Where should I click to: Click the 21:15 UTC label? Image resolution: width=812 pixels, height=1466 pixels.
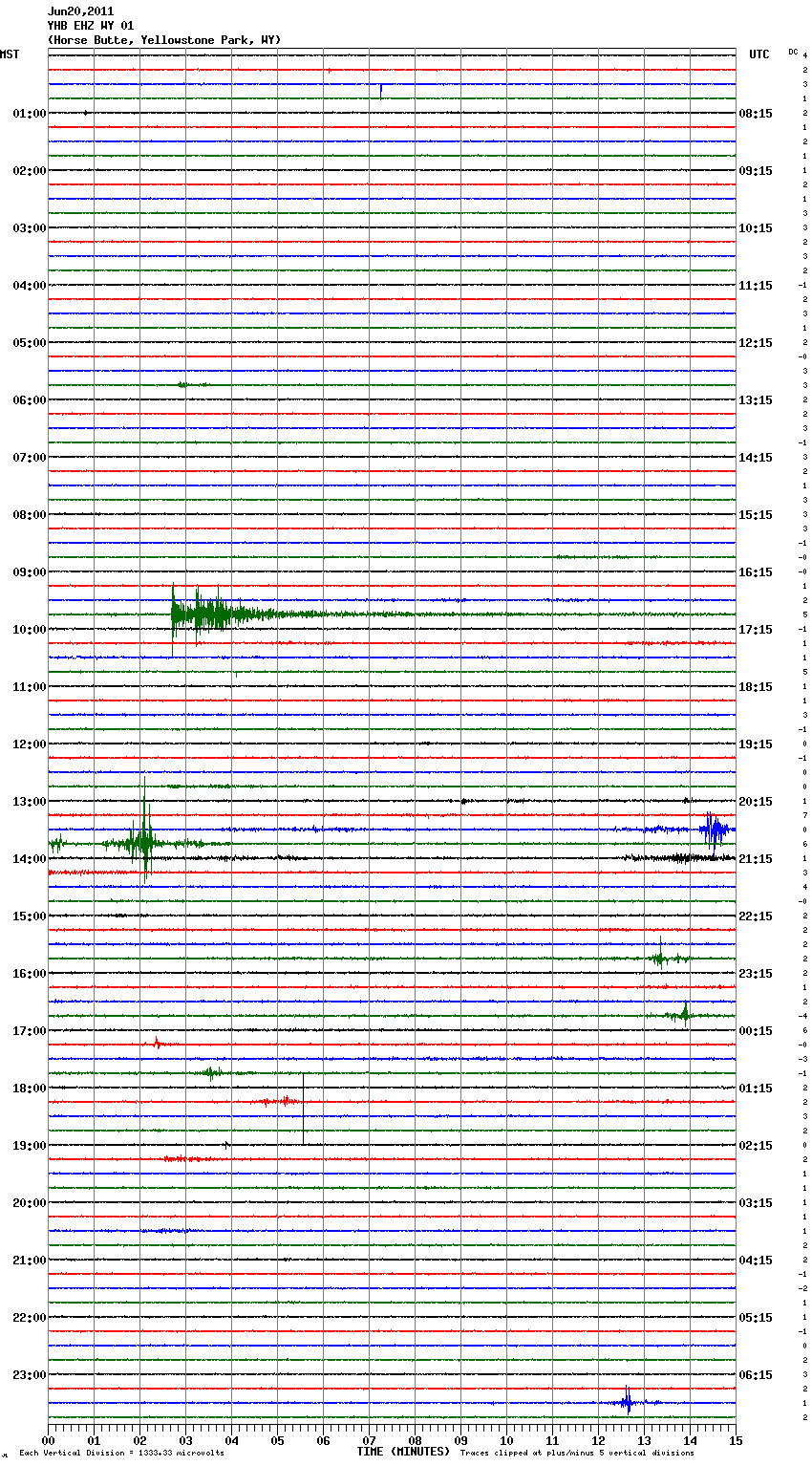point(756,859)
